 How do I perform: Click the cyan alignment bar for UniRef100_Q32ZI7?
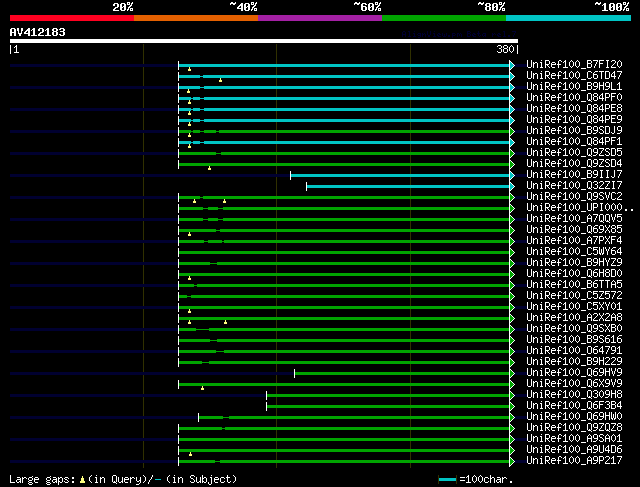coord(408,187)
